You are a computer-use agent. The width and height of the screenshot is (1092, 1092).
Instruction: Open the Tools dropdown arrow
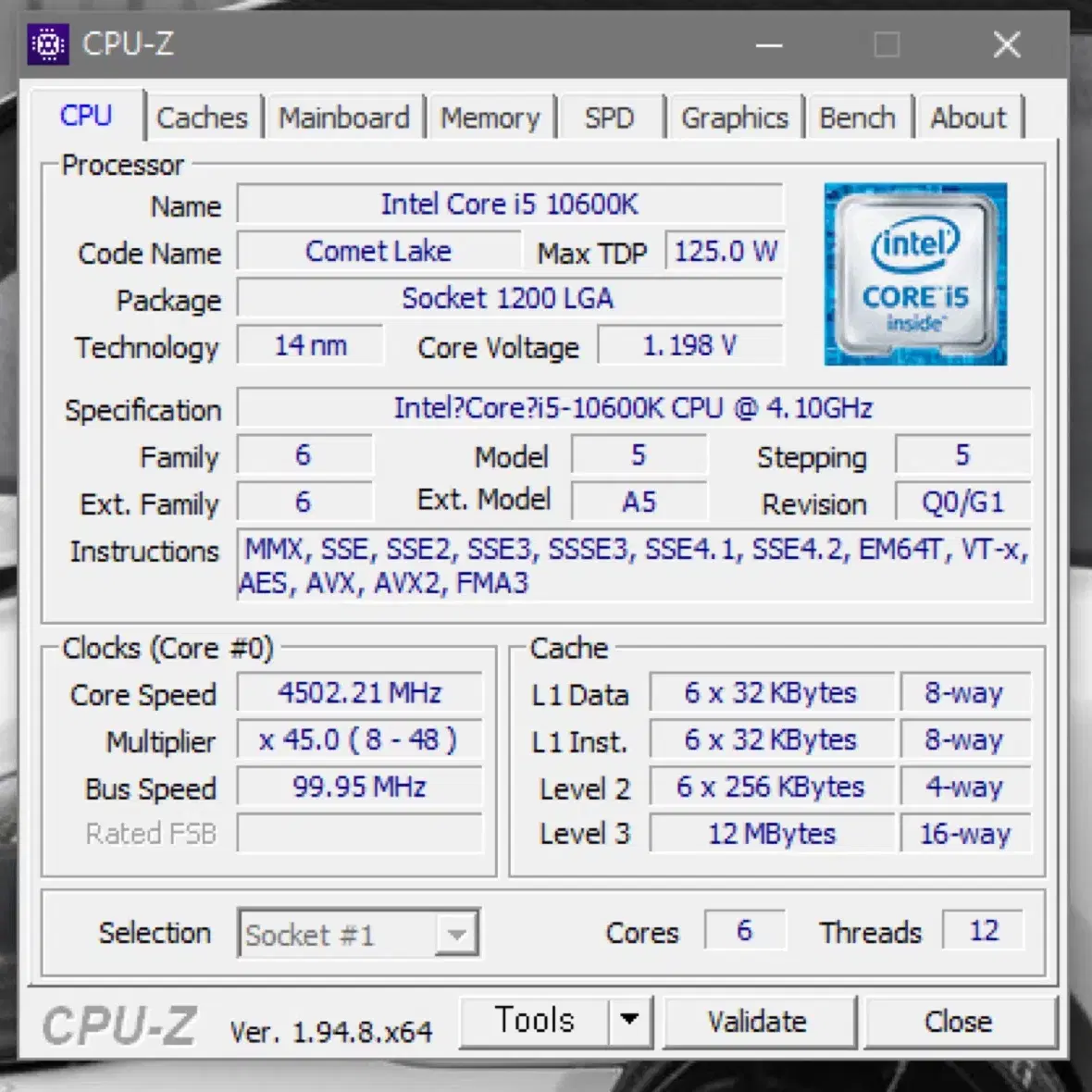pyautogui.click(x=629, y=1021)
